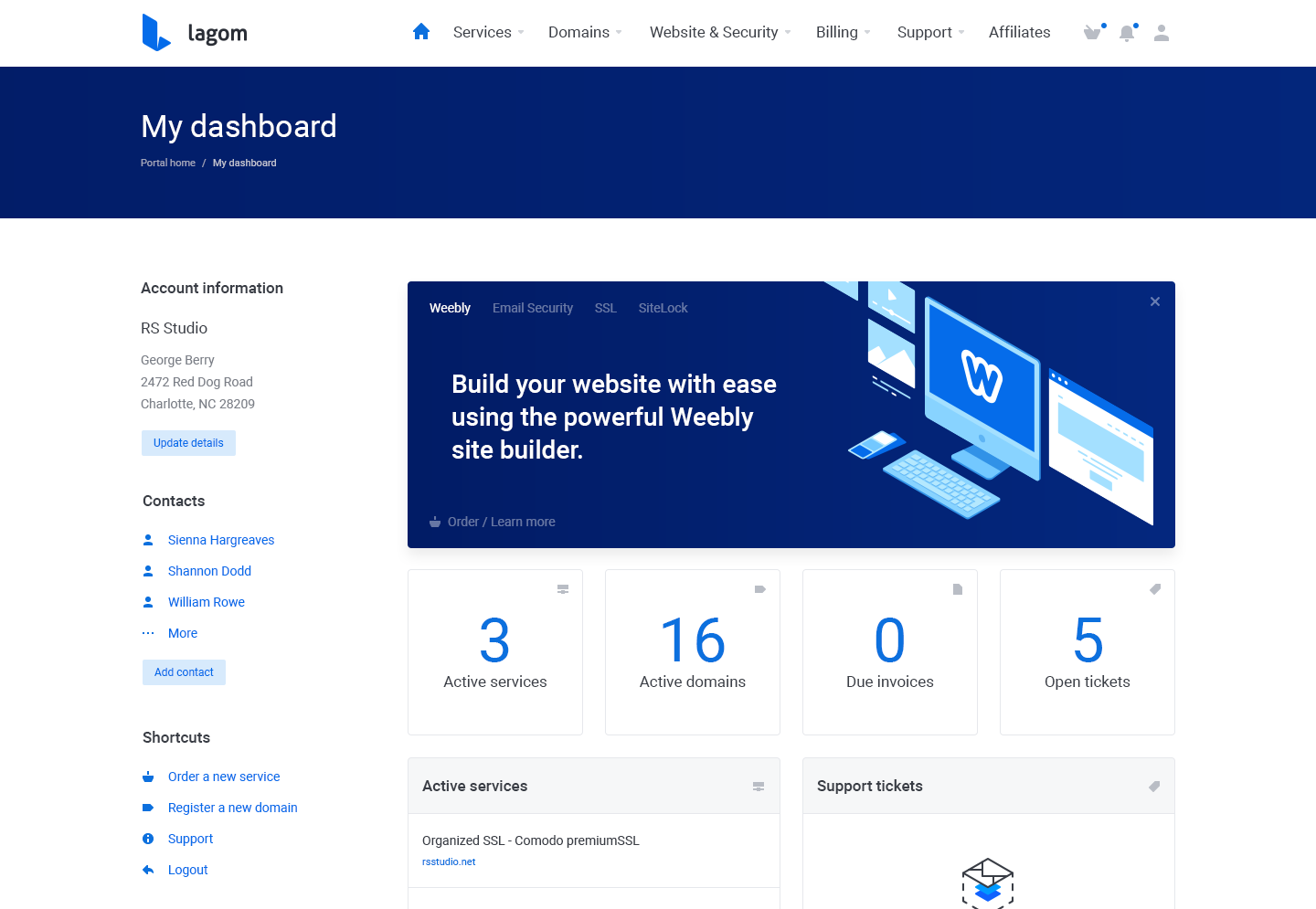Click the Active services tile icon
1316x909 pixels.
click(563, 589)
